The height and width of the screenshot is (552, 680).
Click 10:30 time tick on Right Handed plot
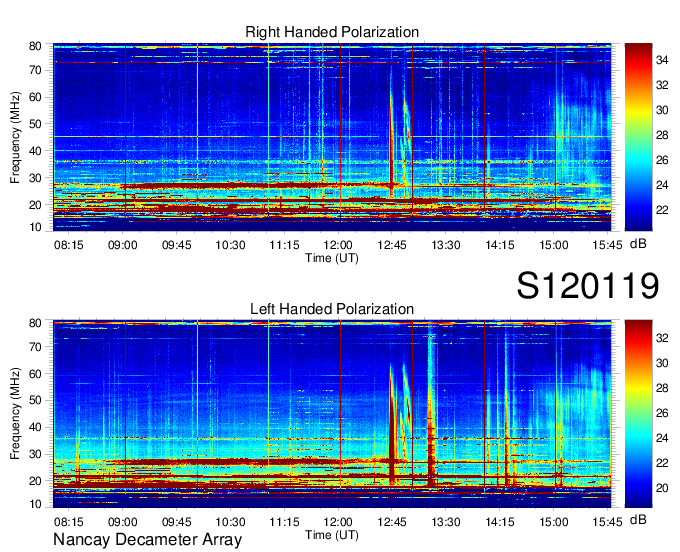pyautogui.click(x=231, y=245)
